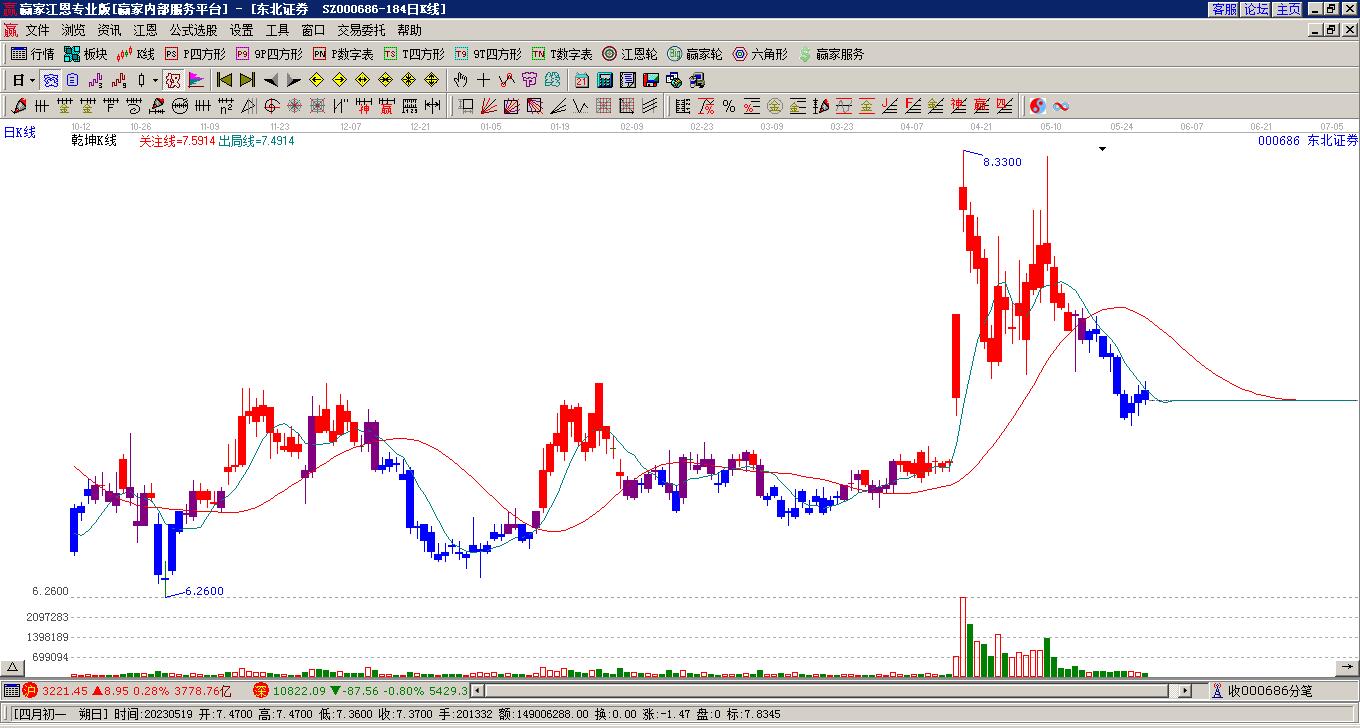
Task: Click the save floppy disk icon
Action: click(651, 80)
